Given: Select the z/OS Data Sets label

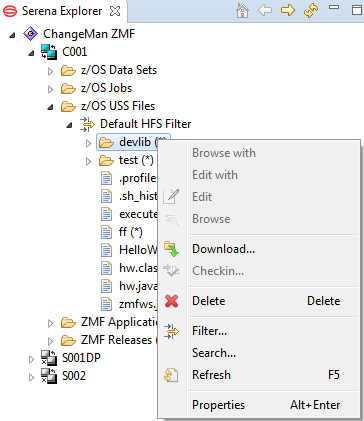Looking at the screenshot, I should [x=119, y=70].
